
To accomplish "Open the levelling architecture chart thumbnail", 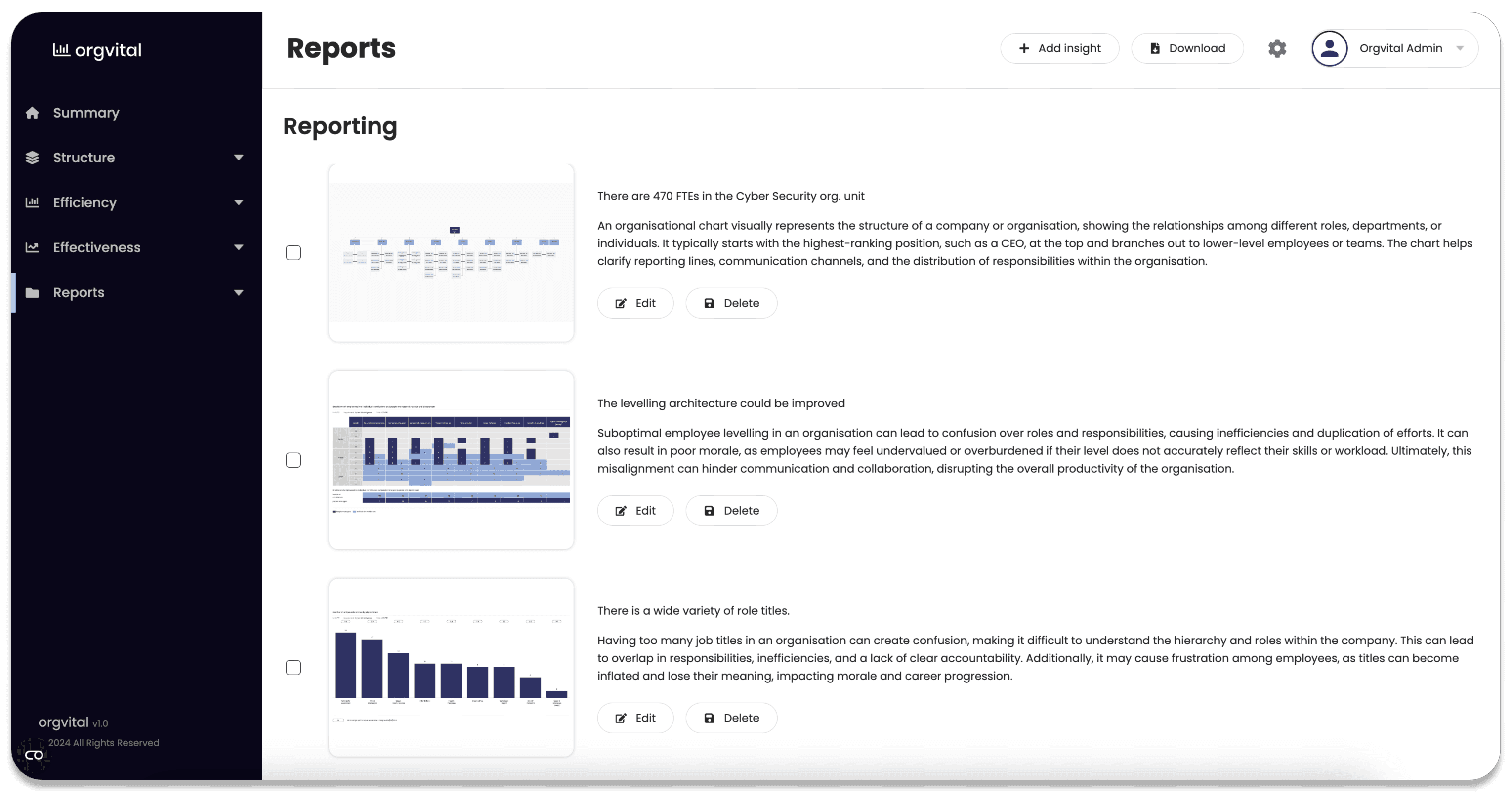I will click(451, 461).
